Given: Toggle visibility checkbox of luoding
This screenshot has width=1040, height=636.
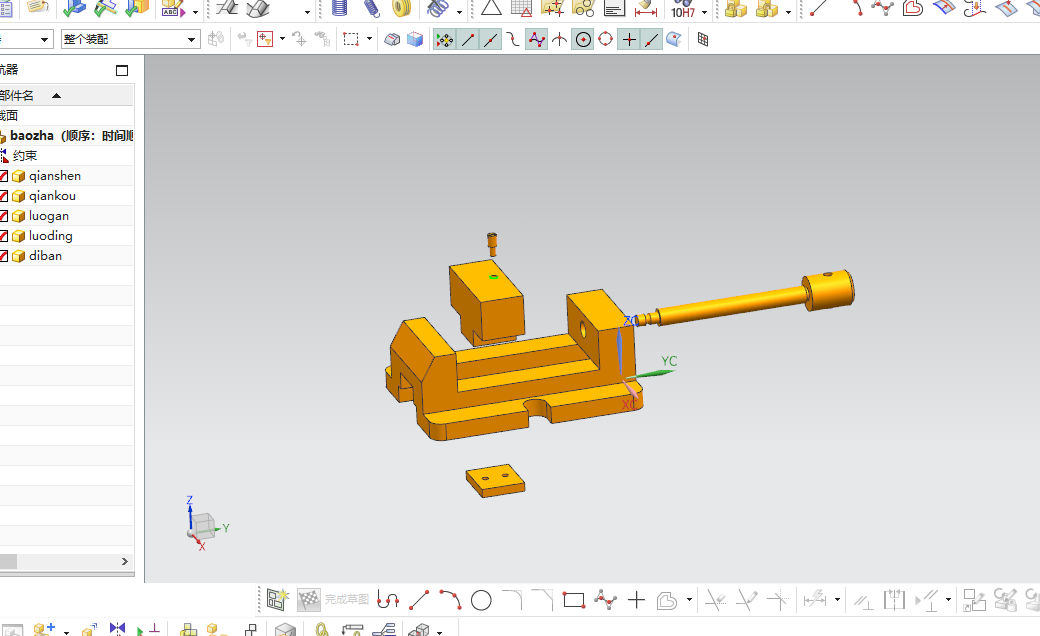Looking at the screenshot, I should [3, 235].
